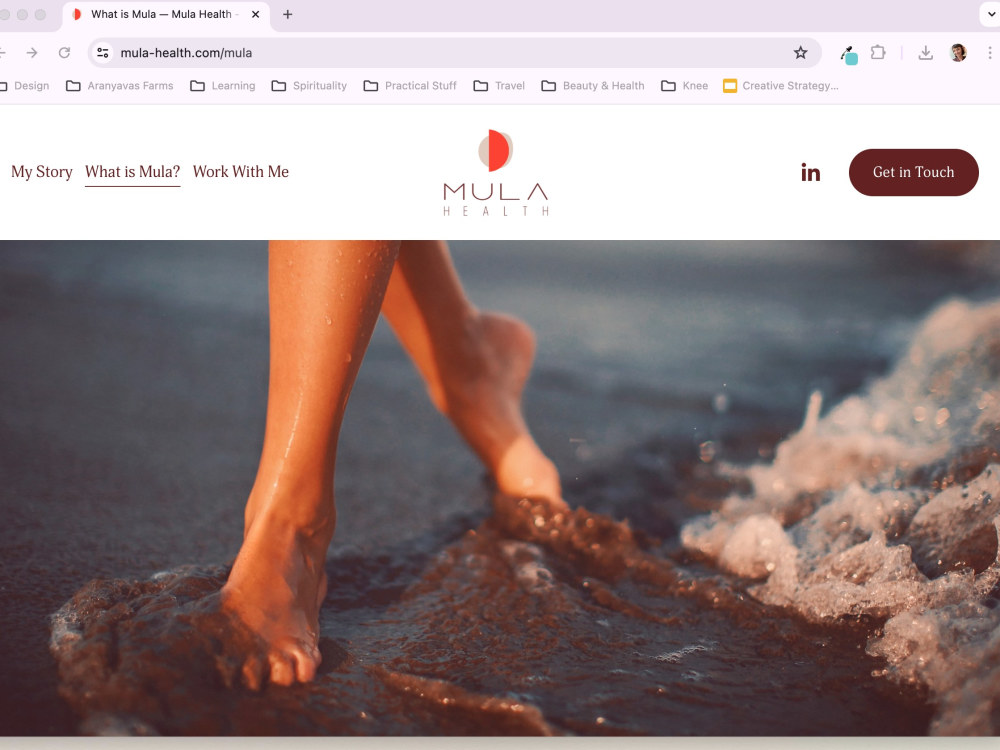Screen dimensions: 1000x750
Task: Open the Chrome three-dot menu
Action: [989, 53]
